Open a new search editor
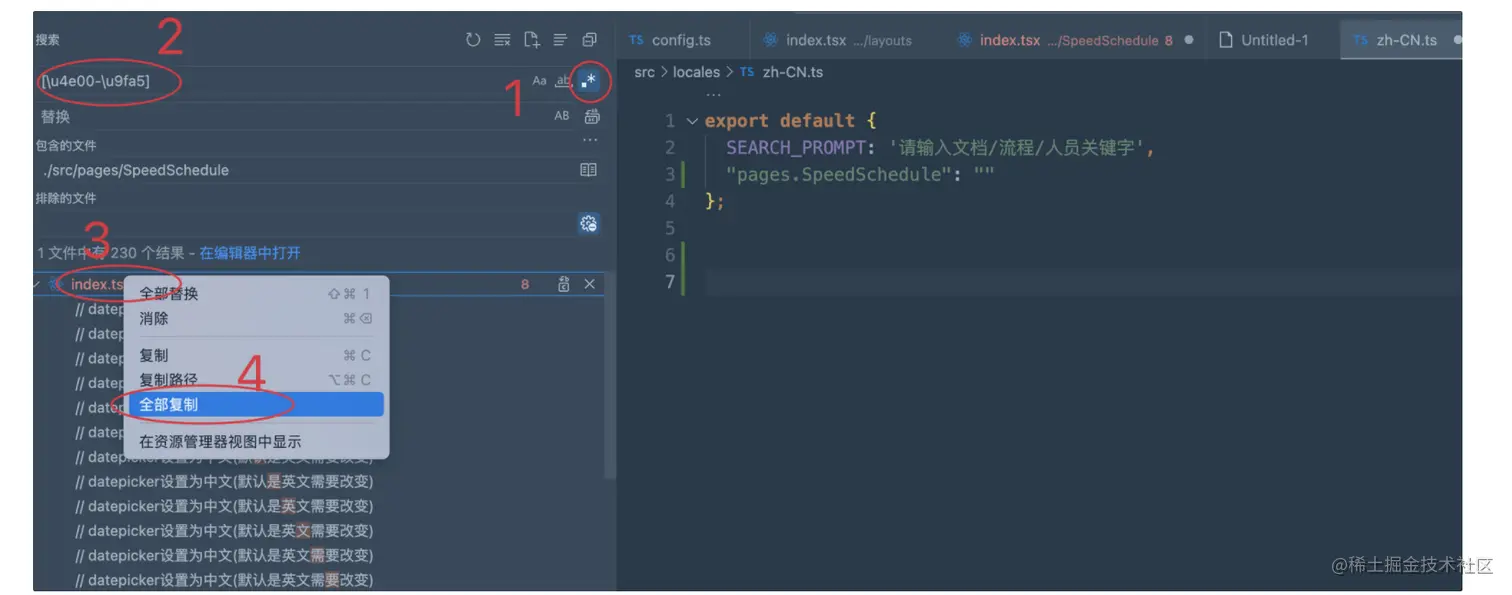This screenshot has height=595, width=1512. [531, 40]
